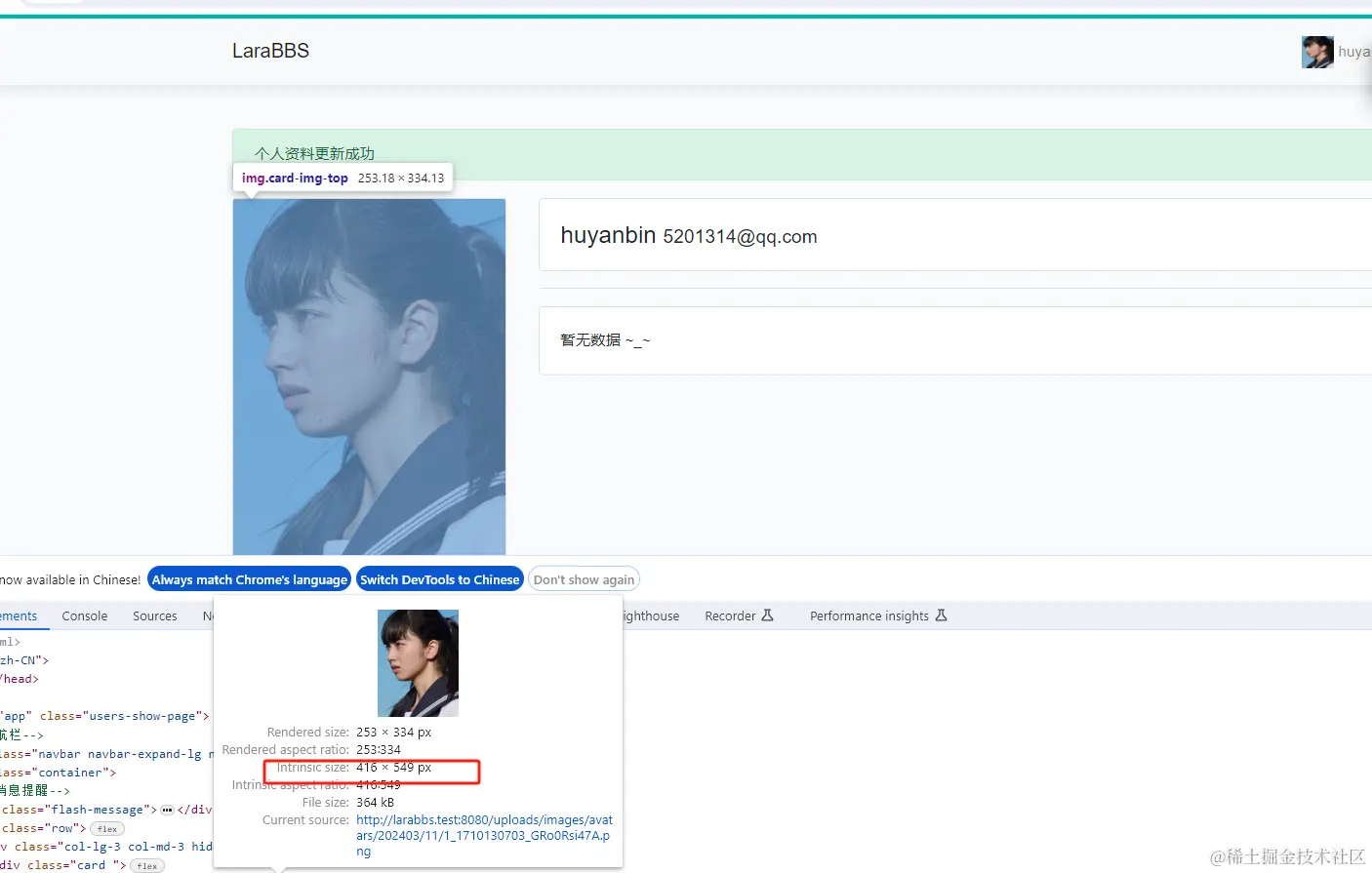Click the Rendered aspect ratio 253∶334 value
The height and width of the screenshot is (873, 1372).
379,750
